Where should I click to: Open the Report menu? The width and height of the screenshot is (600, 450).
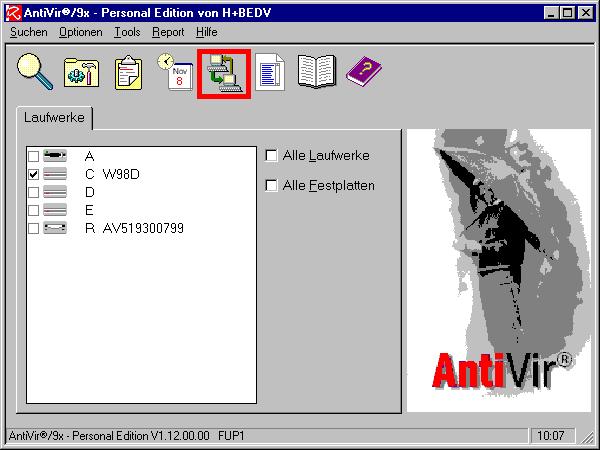point(168,32)
